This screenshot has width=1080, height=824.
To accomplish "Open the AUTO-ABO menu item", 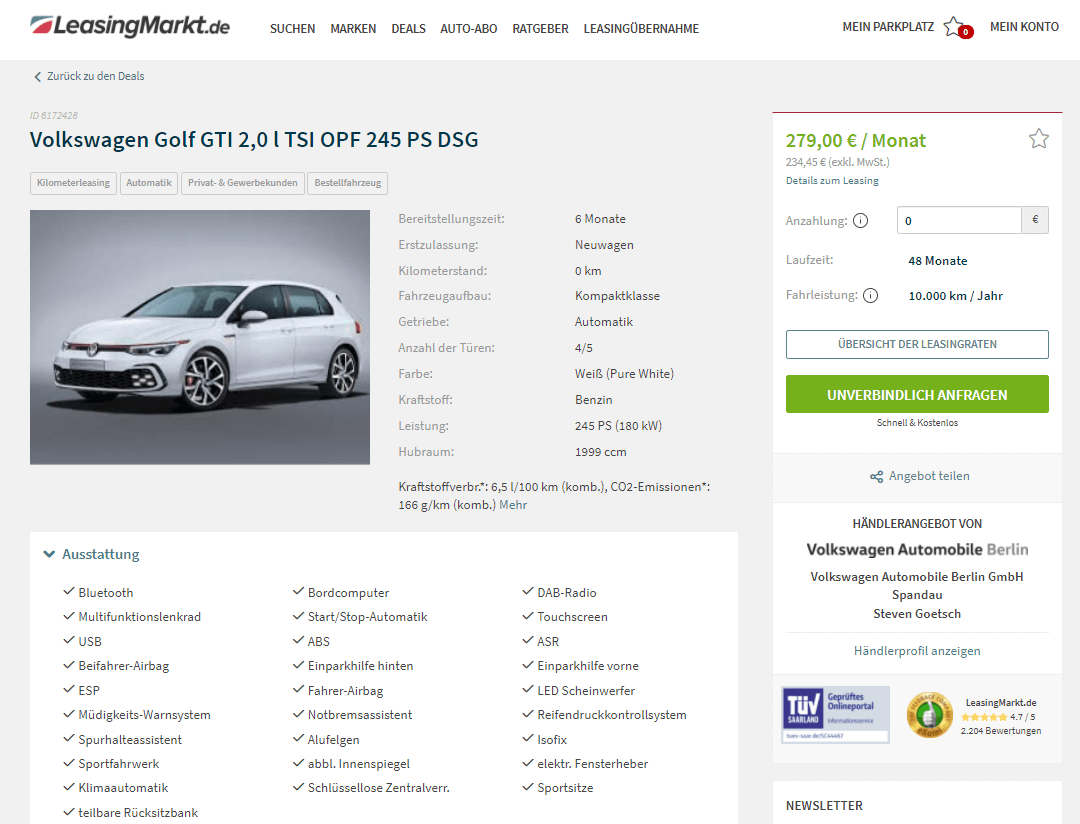I will [x=468, y=29].
